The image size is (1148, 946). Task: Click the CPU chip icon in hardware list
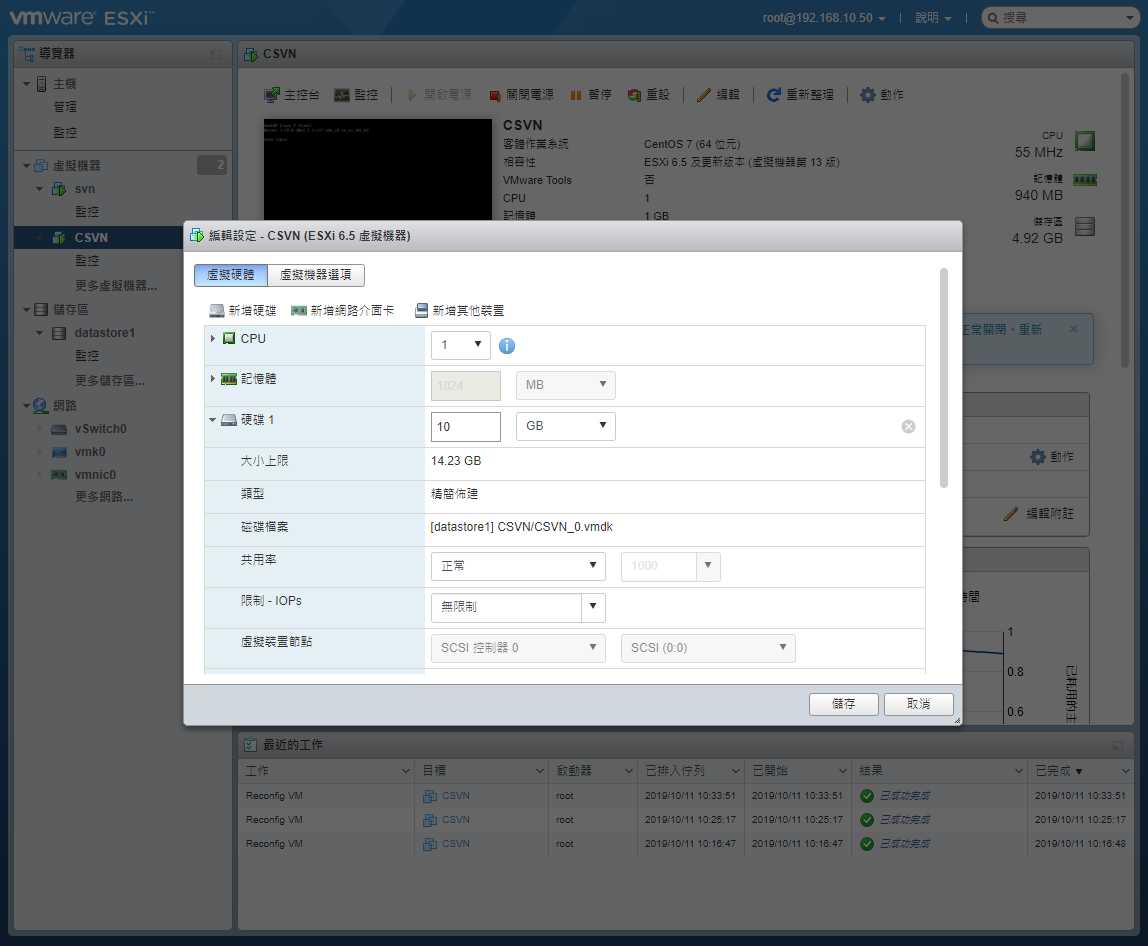coord(229,338)
